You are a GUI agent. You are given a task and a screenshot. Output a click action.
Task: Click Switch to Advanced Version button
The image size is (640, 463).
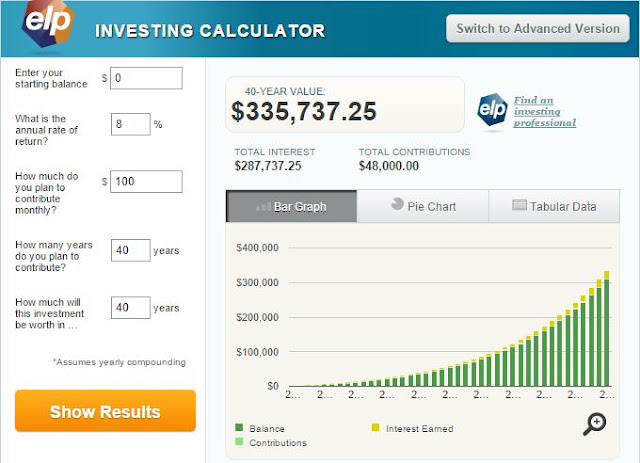[538, 29]
